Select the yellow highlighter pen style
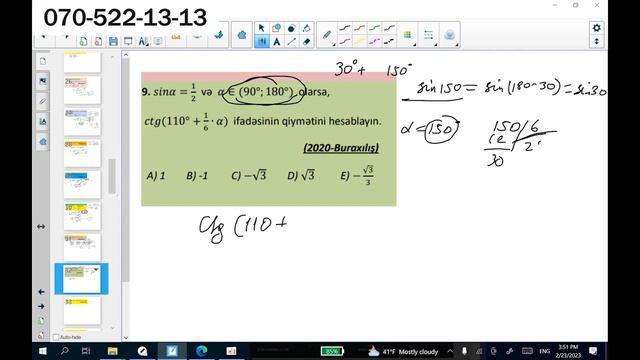640x360 pixels. coord(360,41)
